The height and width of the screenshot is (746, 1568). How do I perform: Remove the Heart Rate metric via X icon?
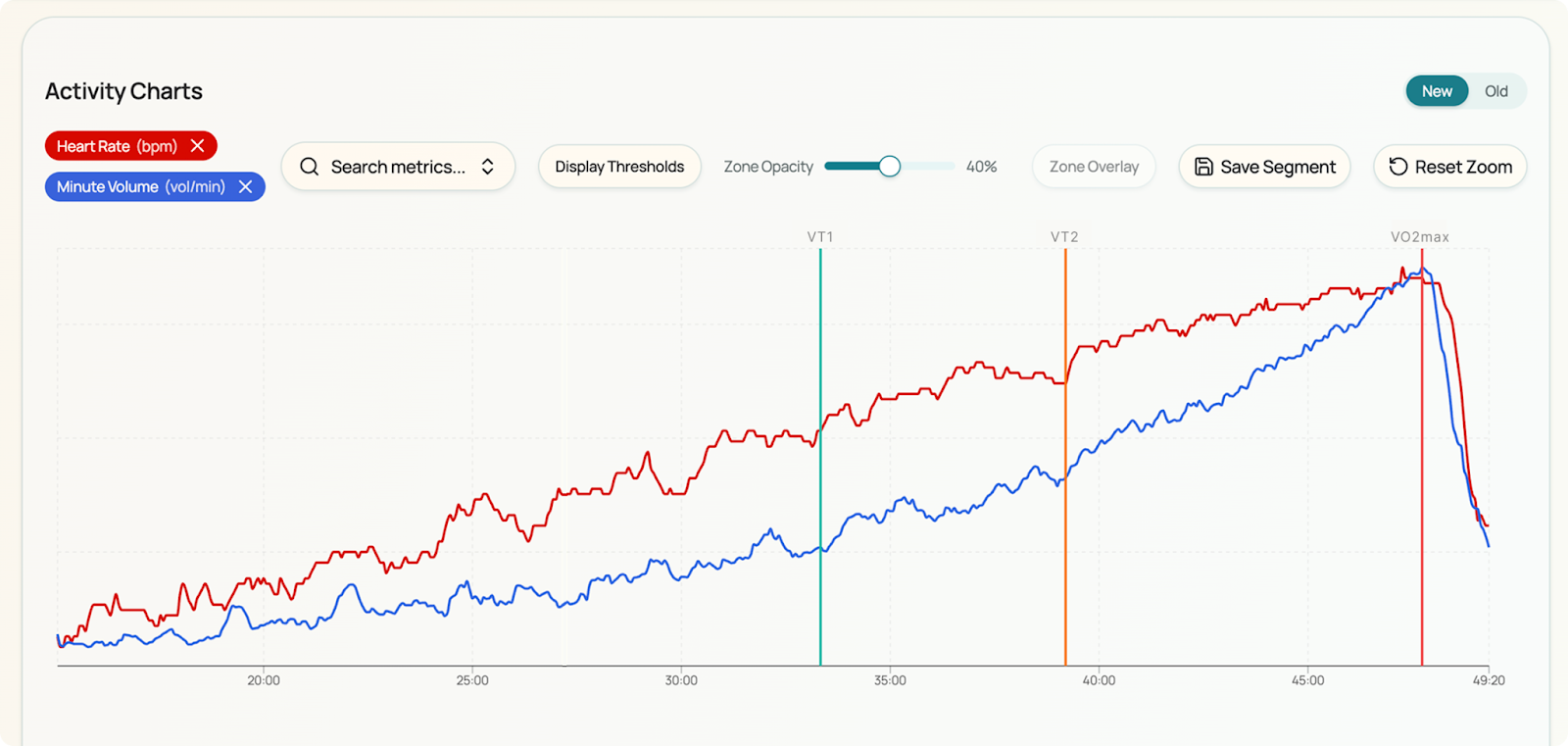coord(197,146)
